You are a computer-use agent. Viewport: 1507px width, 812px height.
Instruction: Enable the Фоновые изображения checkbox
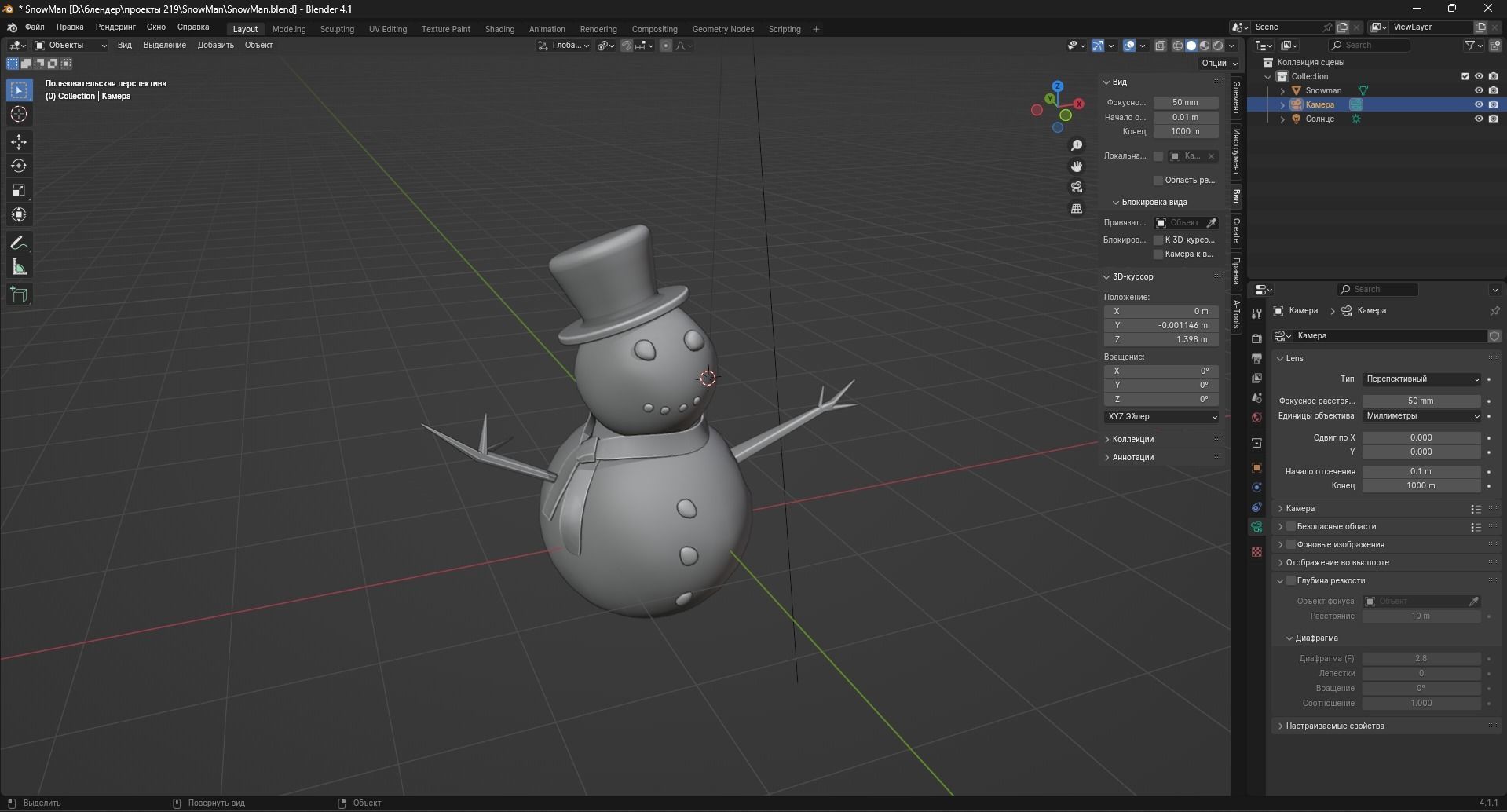(1290, 544)
